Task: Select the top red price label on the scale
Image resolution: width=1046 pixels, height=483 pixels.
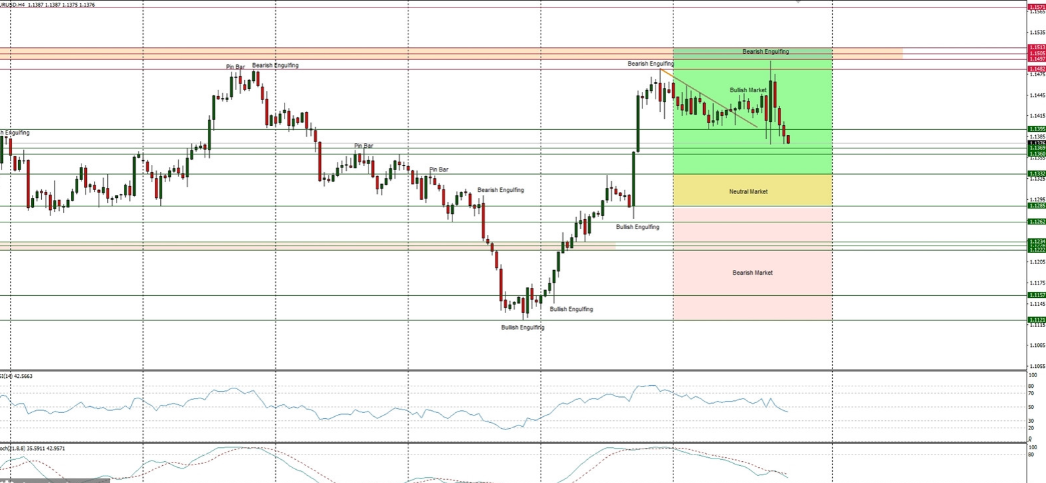Action: tap(1036, 7)
